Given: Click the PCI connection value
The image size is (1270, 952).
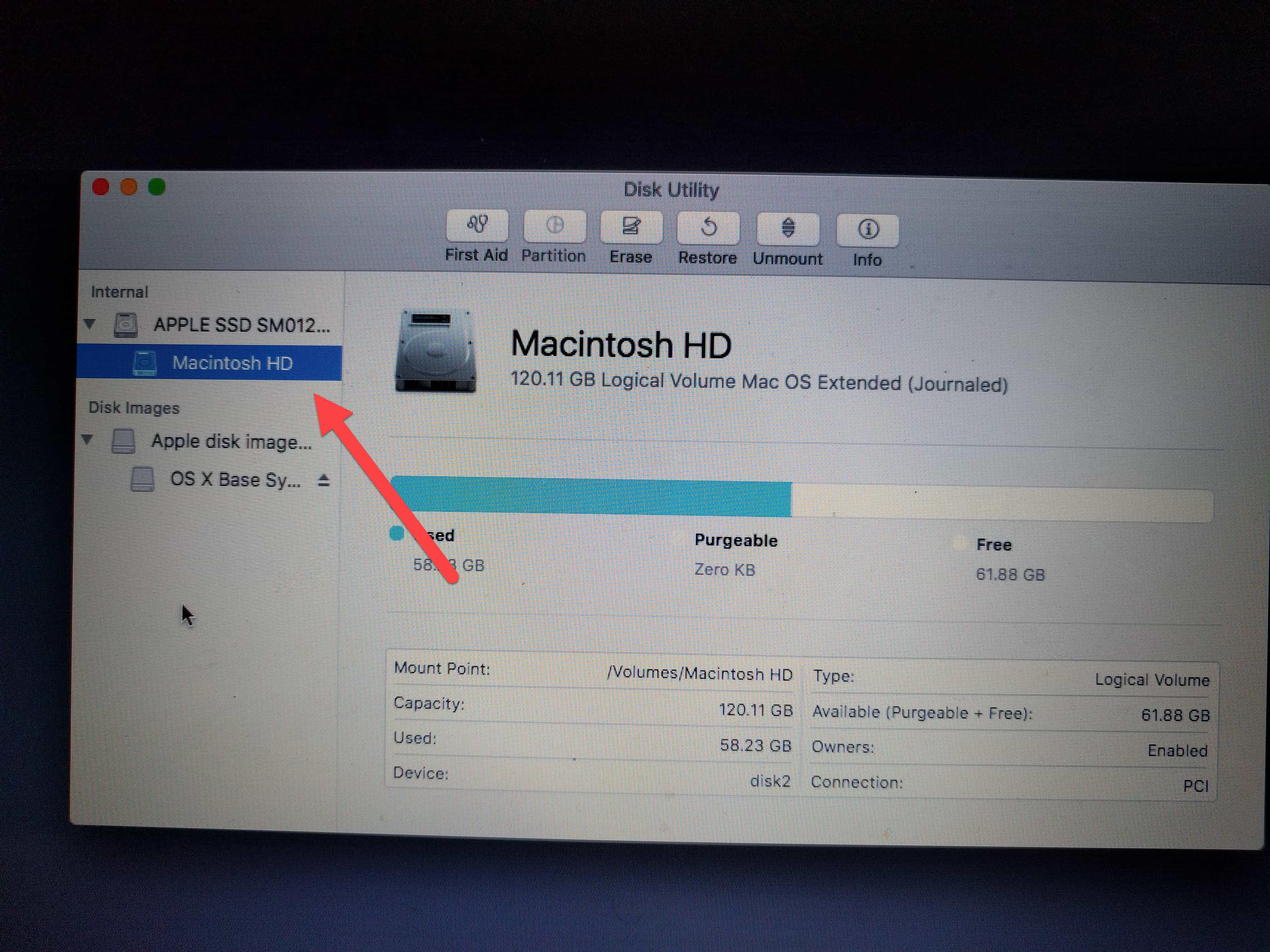Looking at the screenshot, I should point(1196,786).
